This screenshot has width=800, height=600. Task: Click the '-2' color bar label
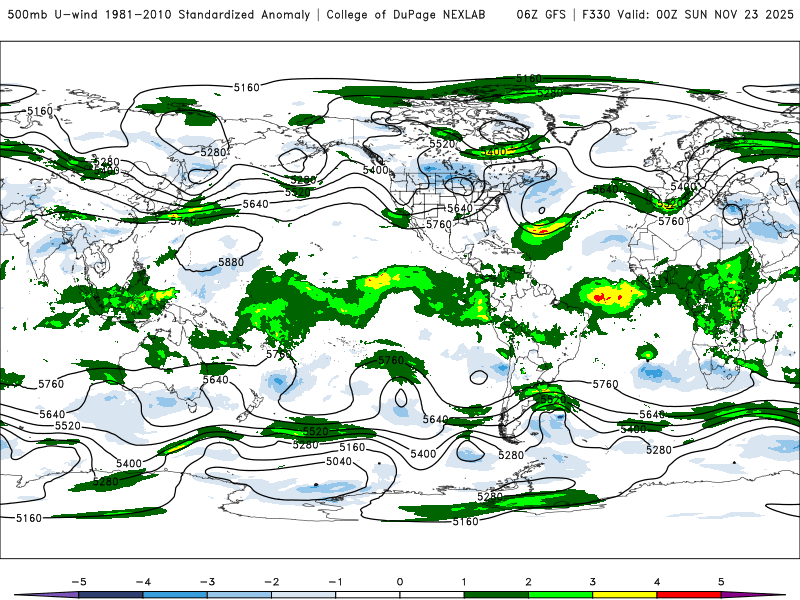(271, 582)
